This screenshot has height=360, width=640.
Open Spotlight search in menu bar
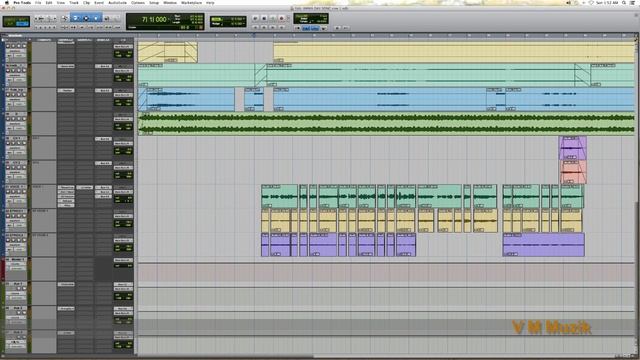tap(624, 2)
